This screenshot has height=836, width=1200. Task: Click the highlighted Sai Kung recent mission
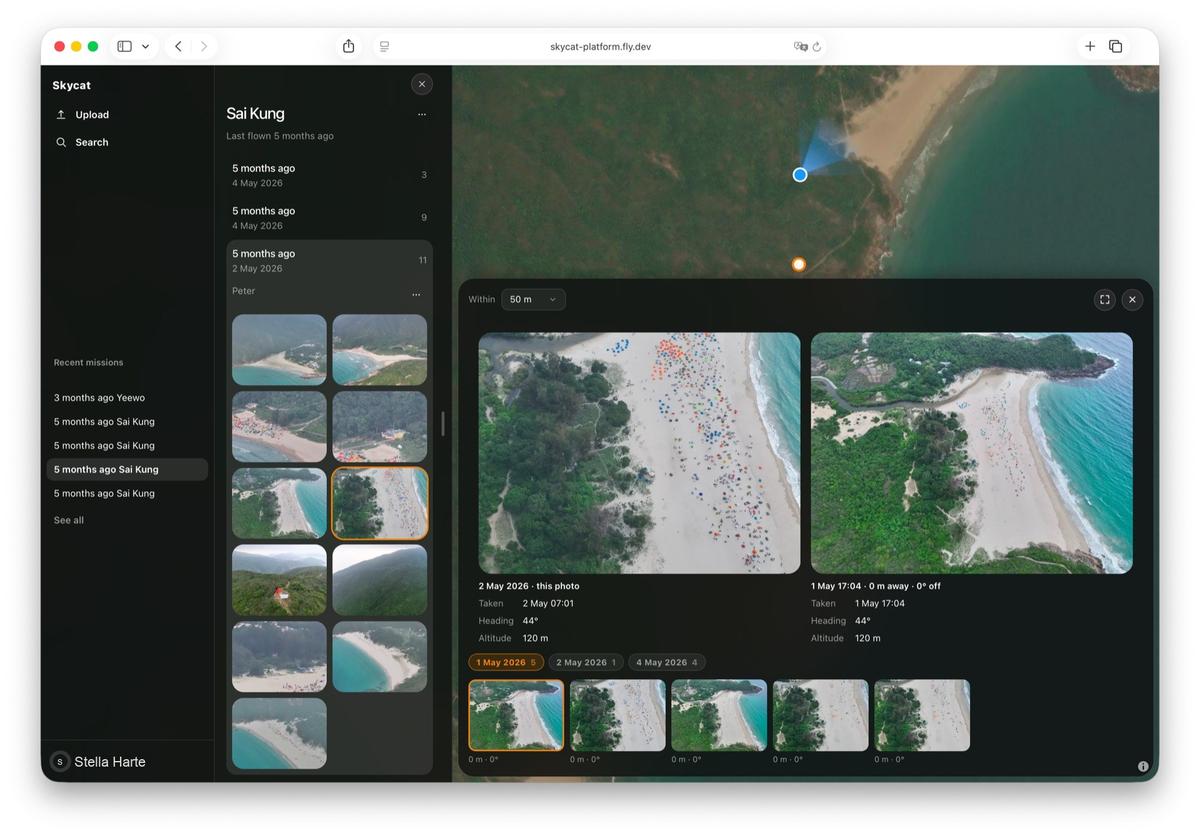click(x=127, y=470)
